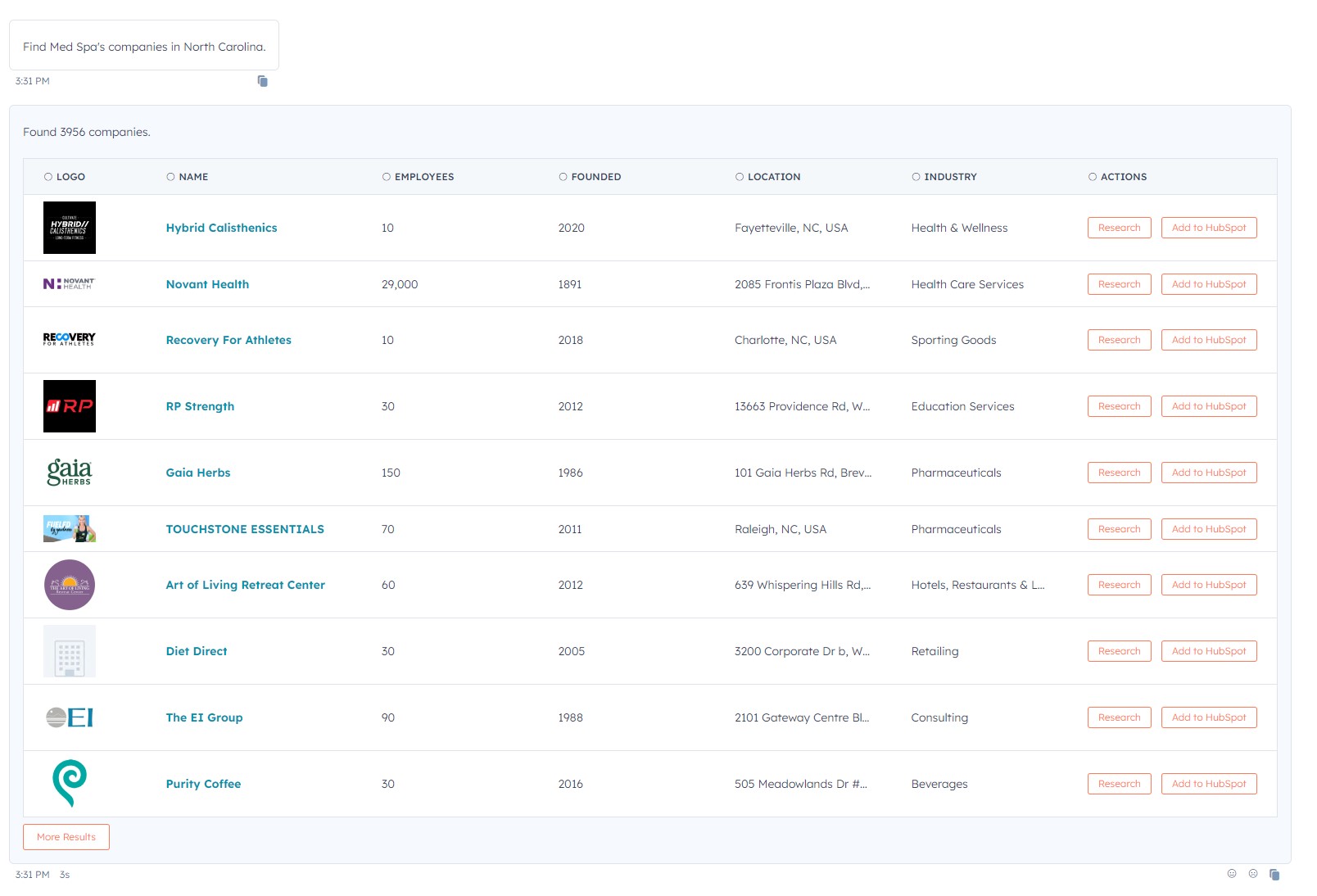Research Purity Coffee
1317x896 pixels.
click(x=1120, y=784)
